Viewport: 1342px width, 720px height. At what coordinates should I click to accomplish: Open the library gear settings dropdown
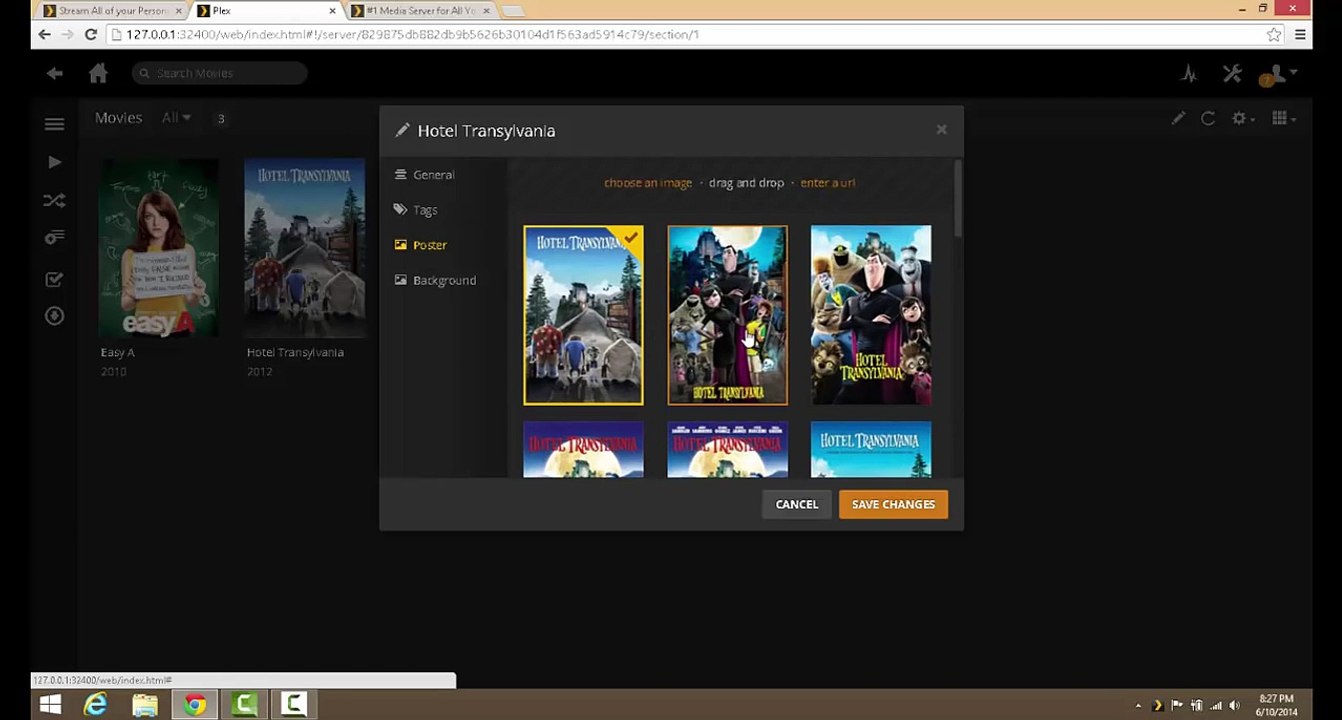(1244, 118)
